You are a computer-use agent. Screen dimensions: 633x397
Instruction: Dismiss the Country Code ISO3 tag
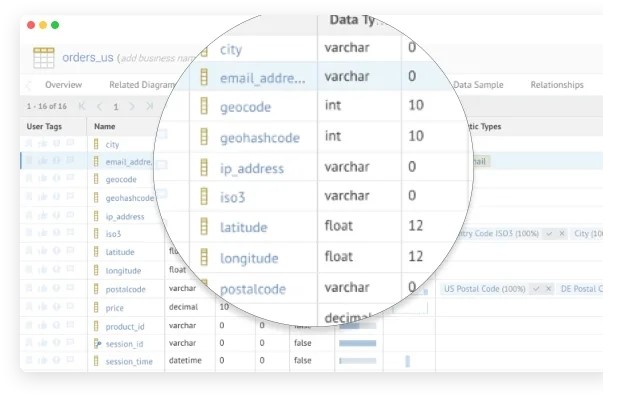point(562,233)
